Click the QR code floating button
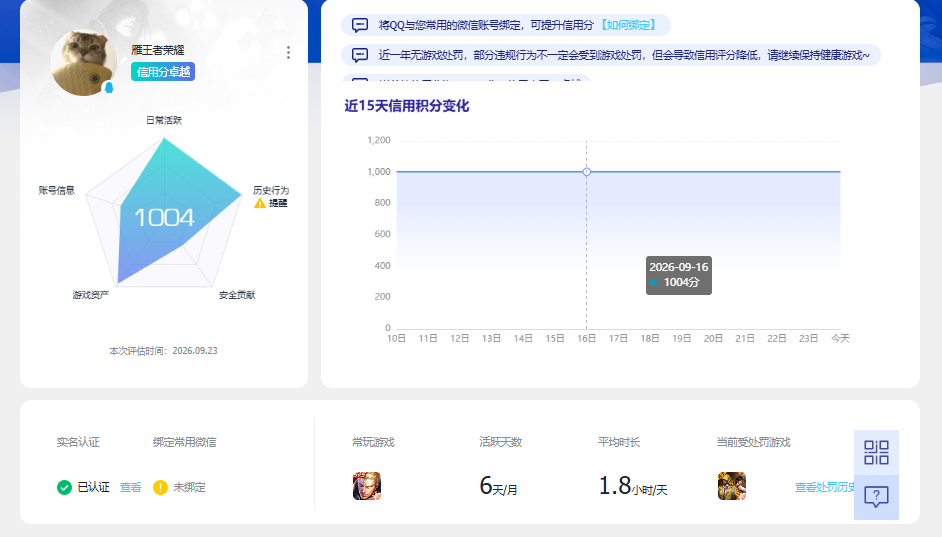Image resolution: width=942 pixels, height=537 pixels. [877, 452]
